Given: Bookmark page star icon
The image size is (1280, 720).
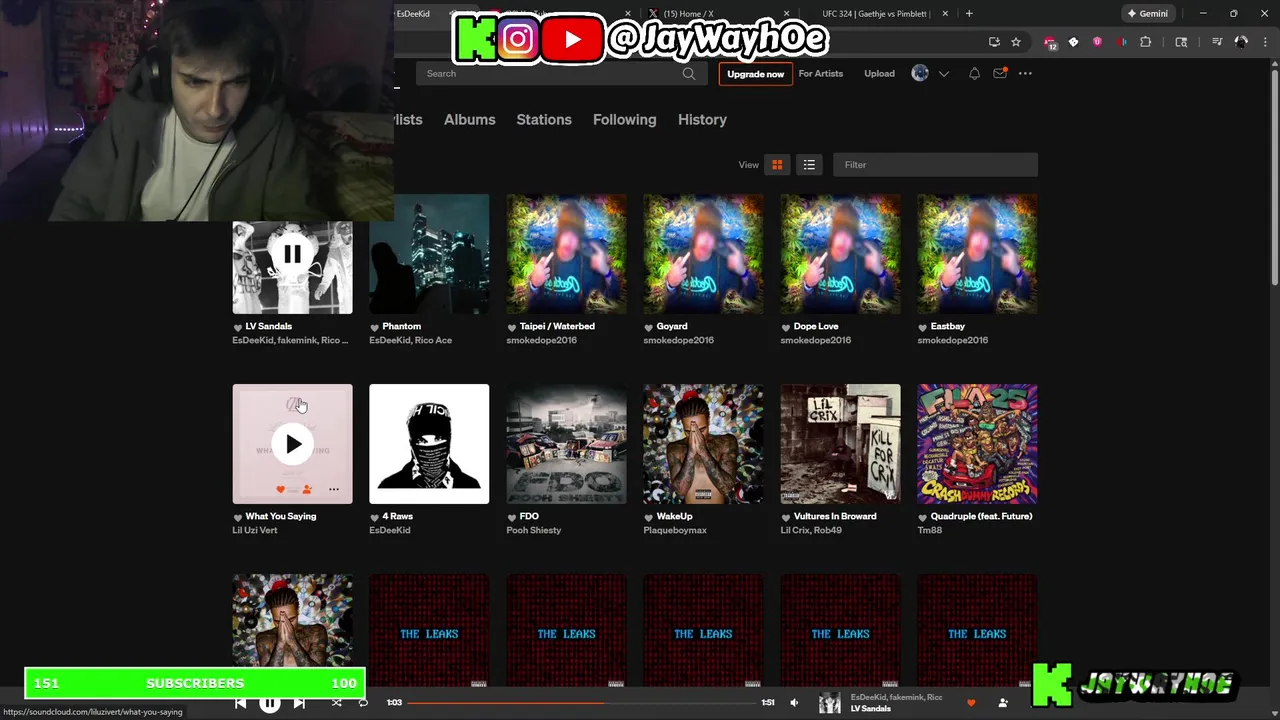Looking at the screenshot, I should coord(1016,42).
